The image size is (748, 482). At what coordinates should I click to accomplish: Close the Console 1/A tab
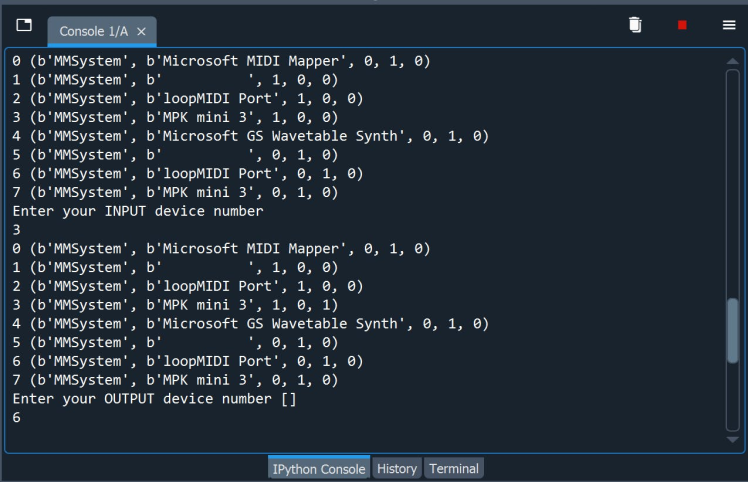141,32
